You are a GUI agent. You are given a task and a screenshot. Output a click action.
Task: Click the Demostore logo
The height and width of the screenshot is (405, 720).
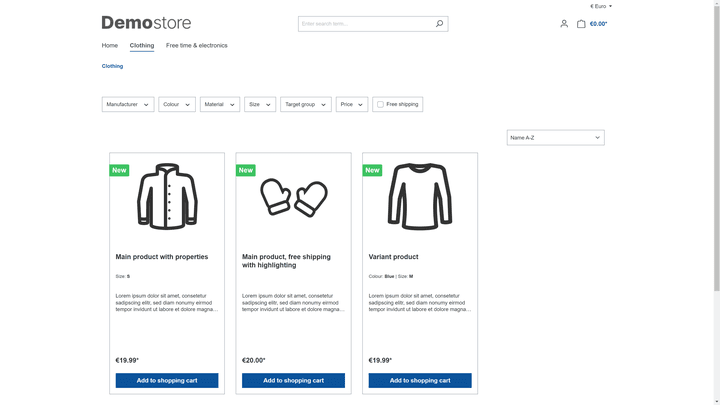click(146, 22)
